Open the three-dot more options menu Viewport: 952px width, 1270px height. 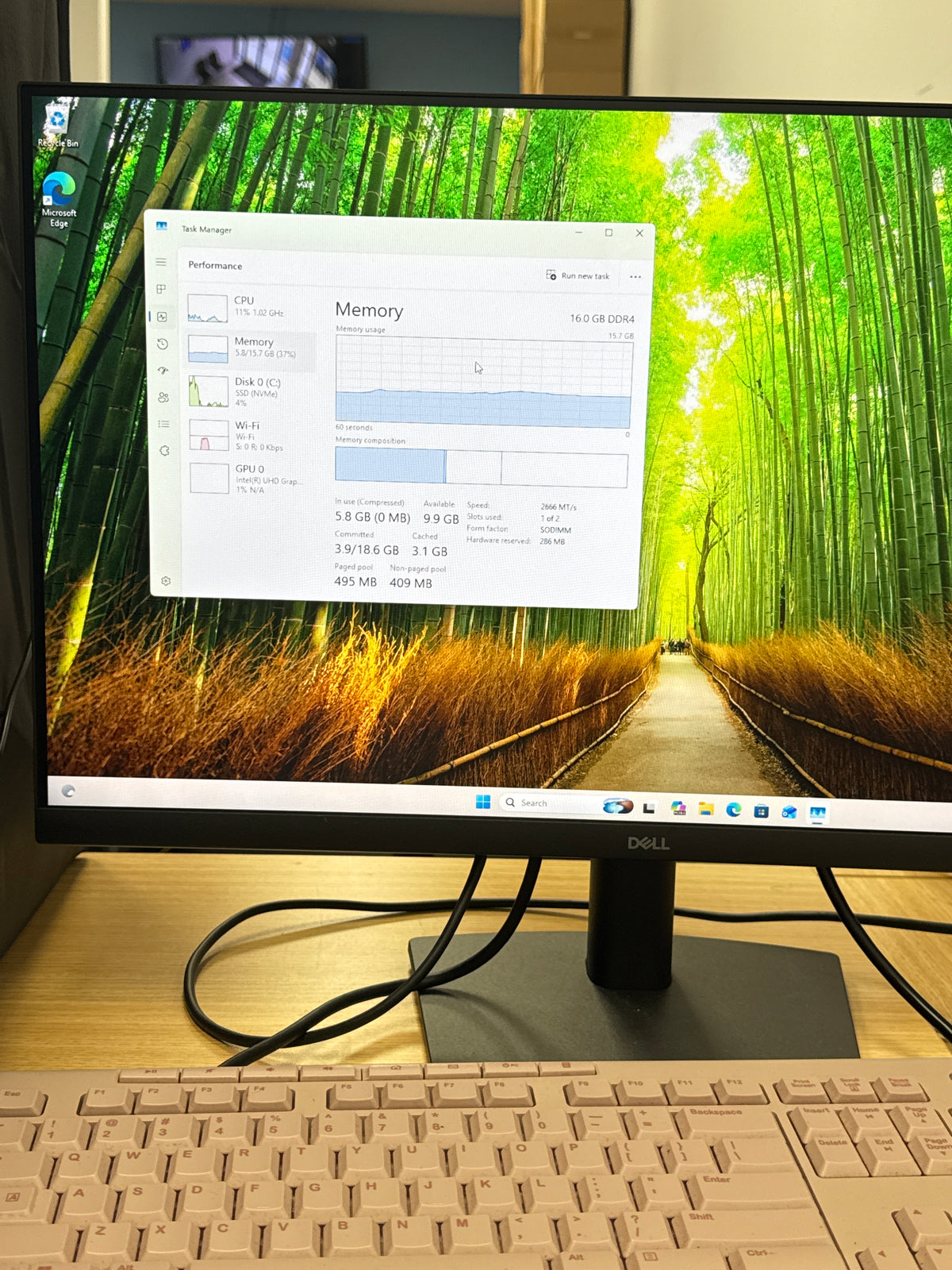click(x=635, y=277)
